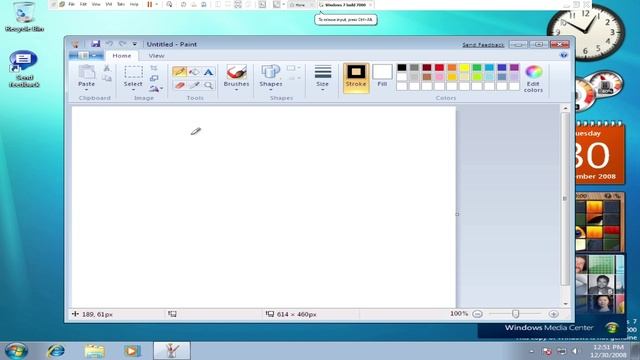Open the Recycle Bin on the desktop
The width and height of the screenshot is (640, 360).
24,17
